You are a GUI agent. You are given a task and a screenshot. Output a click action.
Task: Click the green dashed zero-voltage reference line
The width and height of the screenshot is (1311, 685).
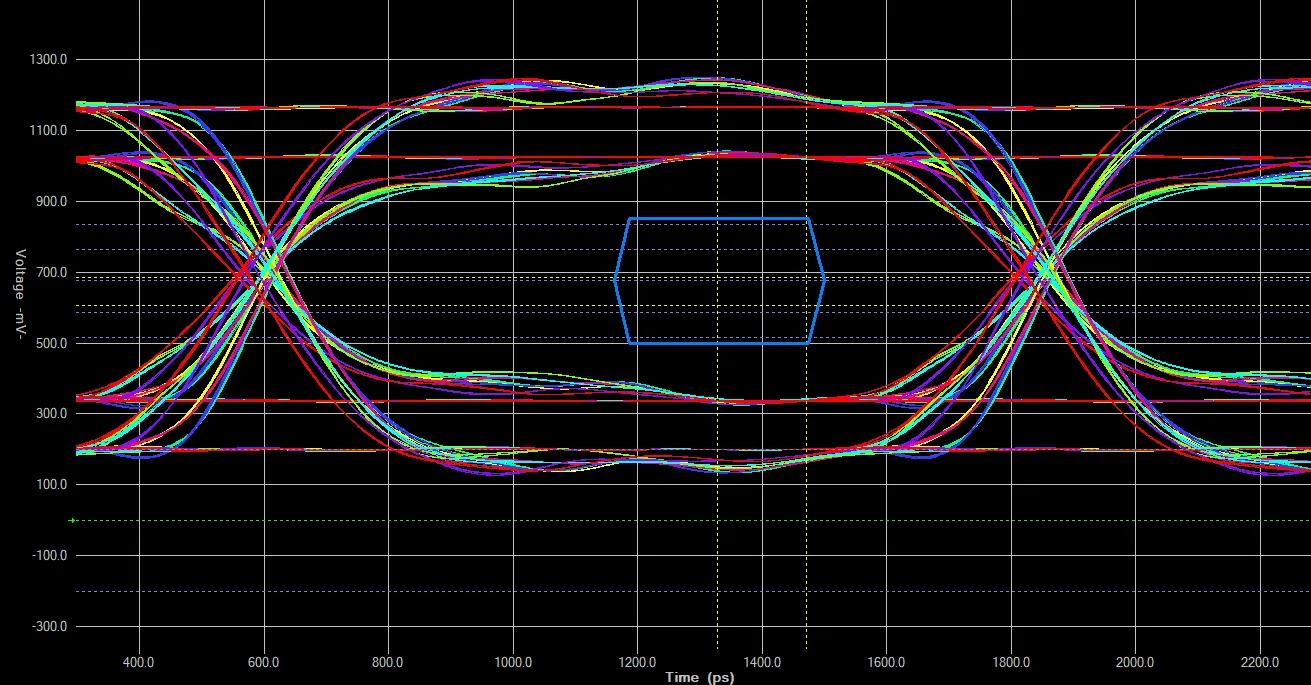click(x=600, y=520)
